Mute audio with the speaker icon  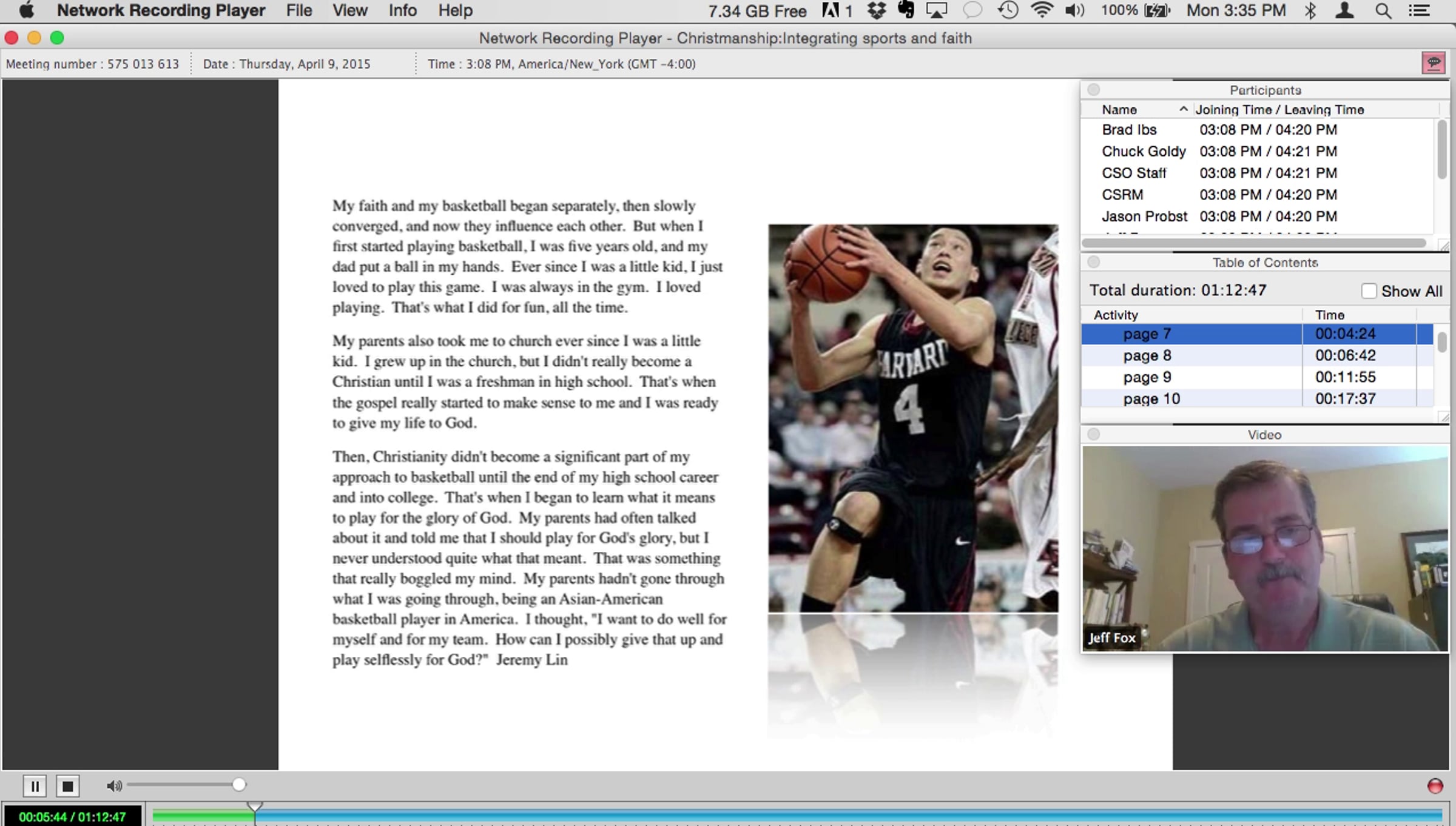point(113,786)
